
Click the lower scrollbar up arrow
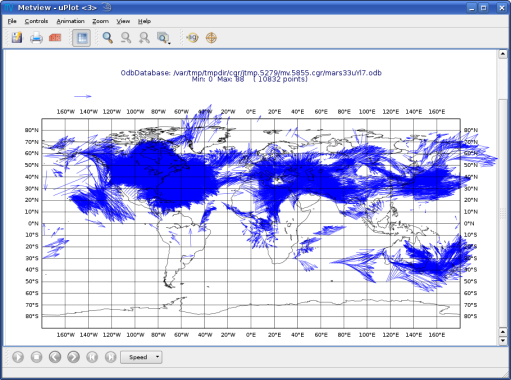click(x=503, y=332)
